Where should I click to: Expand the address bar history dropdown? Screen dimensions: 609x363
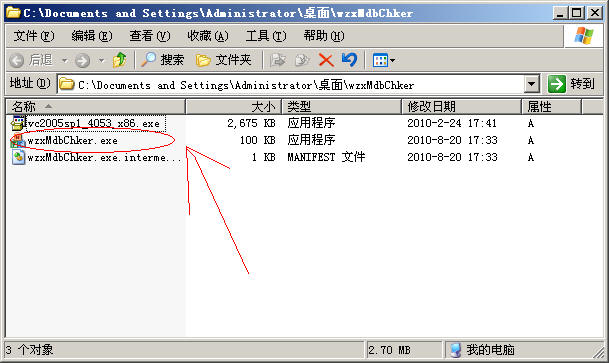531,83
